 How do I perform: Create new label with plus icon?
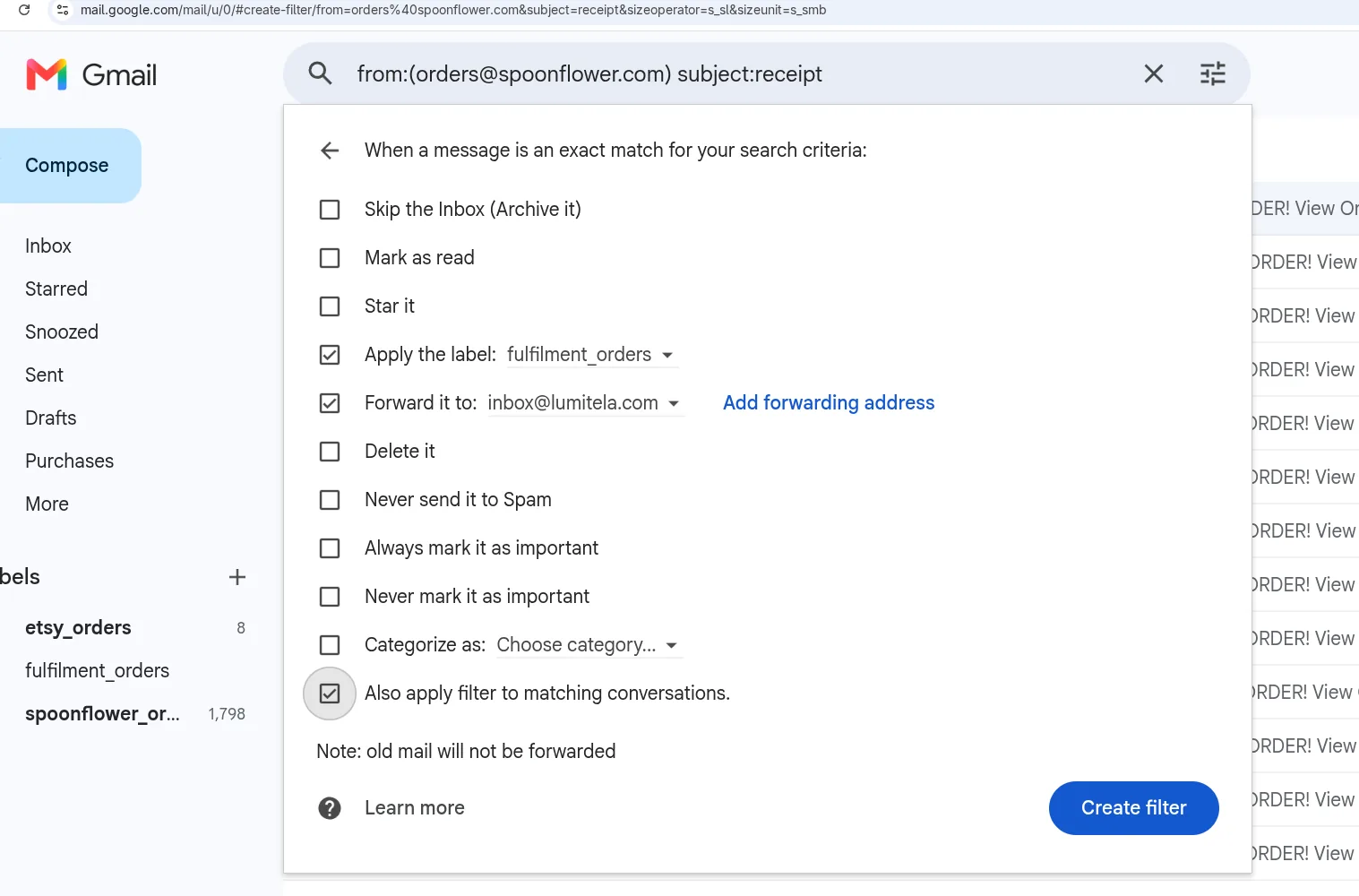237,577
